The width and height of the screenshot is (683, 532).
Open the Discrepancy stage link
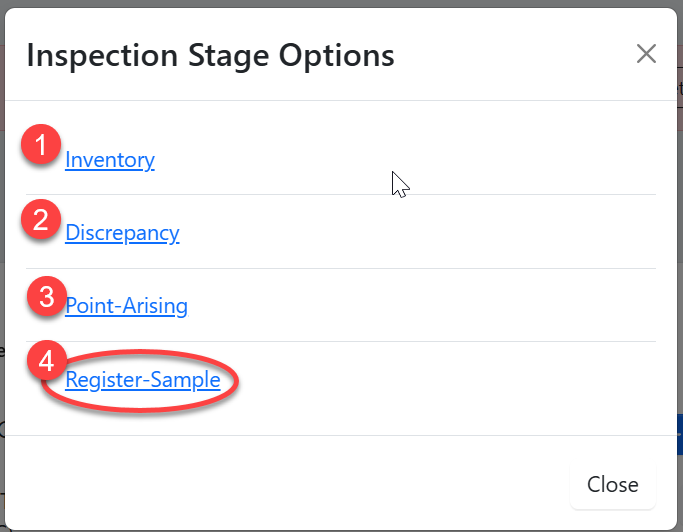[x=122, y=233]
